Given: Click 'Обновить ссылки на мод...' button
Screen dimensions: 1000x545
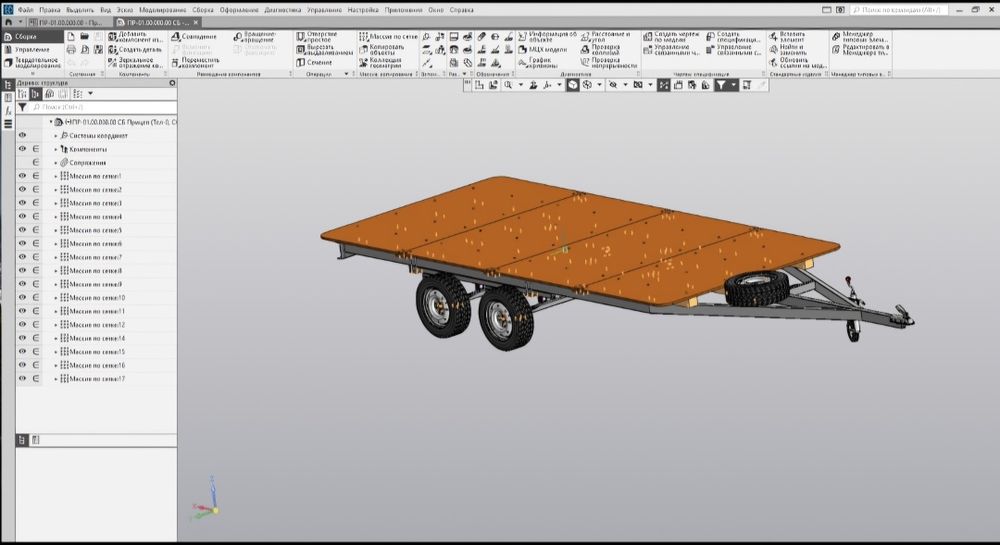Looking at the screenshot, I should 797,62.
